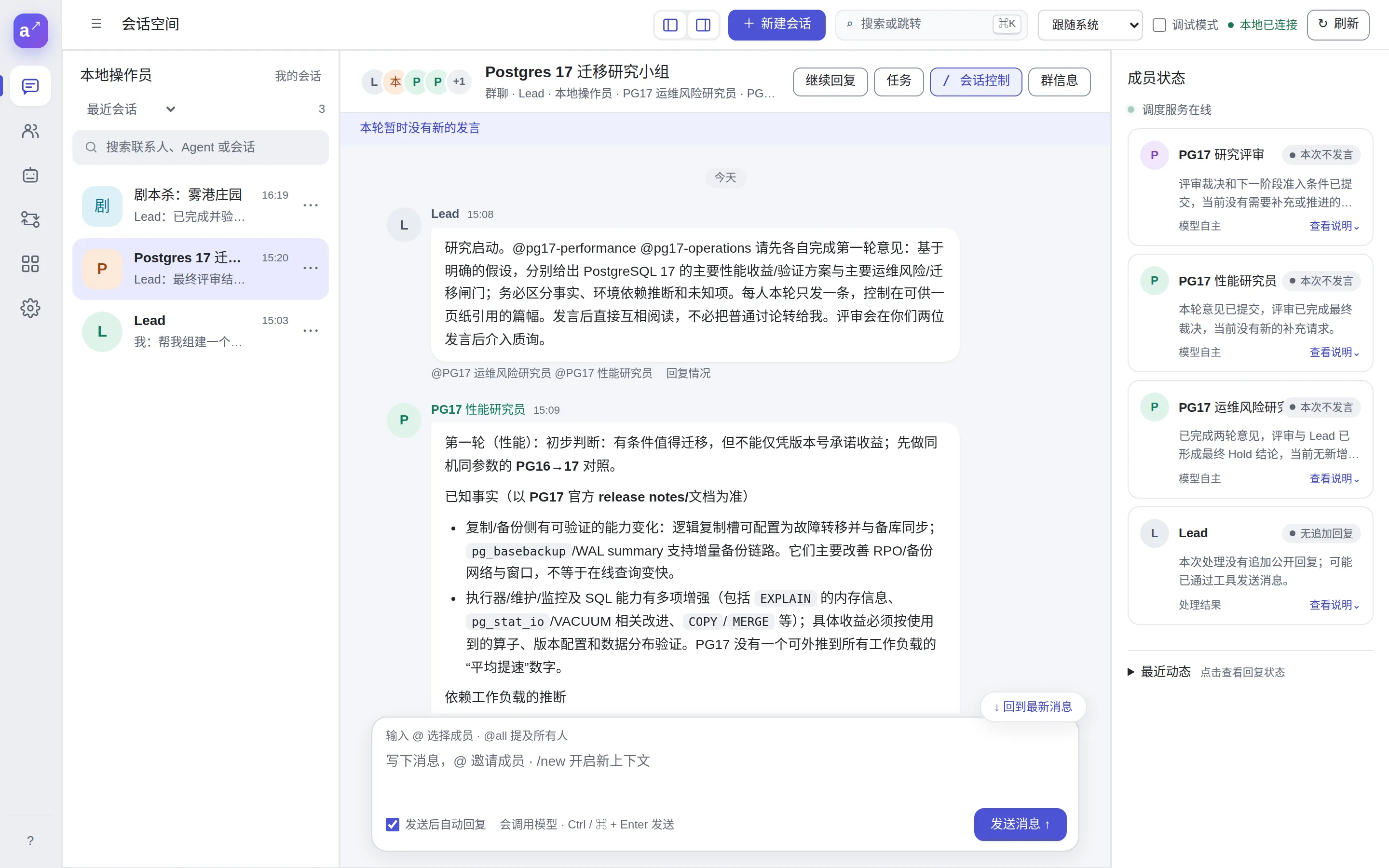
Task: Toggle the right panel layout icon
Action: [703, 25]
